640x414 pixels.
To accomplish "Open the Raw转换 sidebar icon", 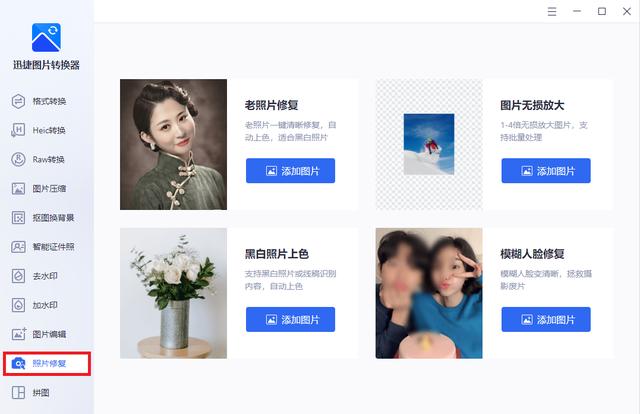I will [18, 159].
